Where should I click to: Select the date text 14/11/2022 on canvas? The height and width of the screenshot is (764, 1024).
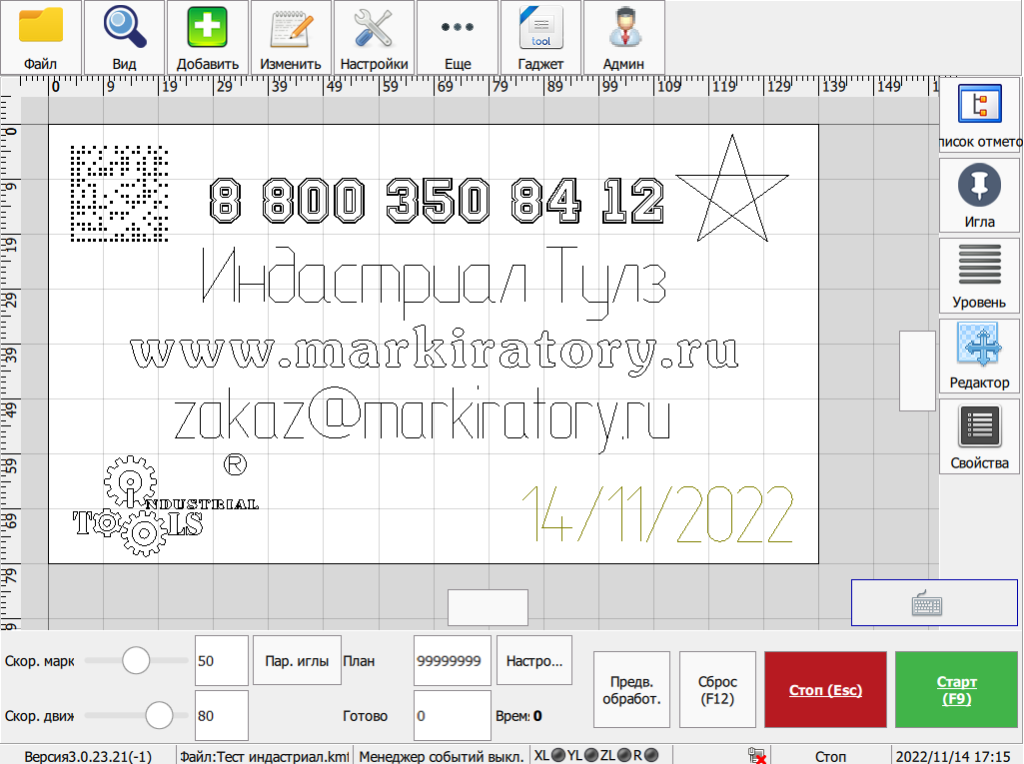tap(657, 514)
